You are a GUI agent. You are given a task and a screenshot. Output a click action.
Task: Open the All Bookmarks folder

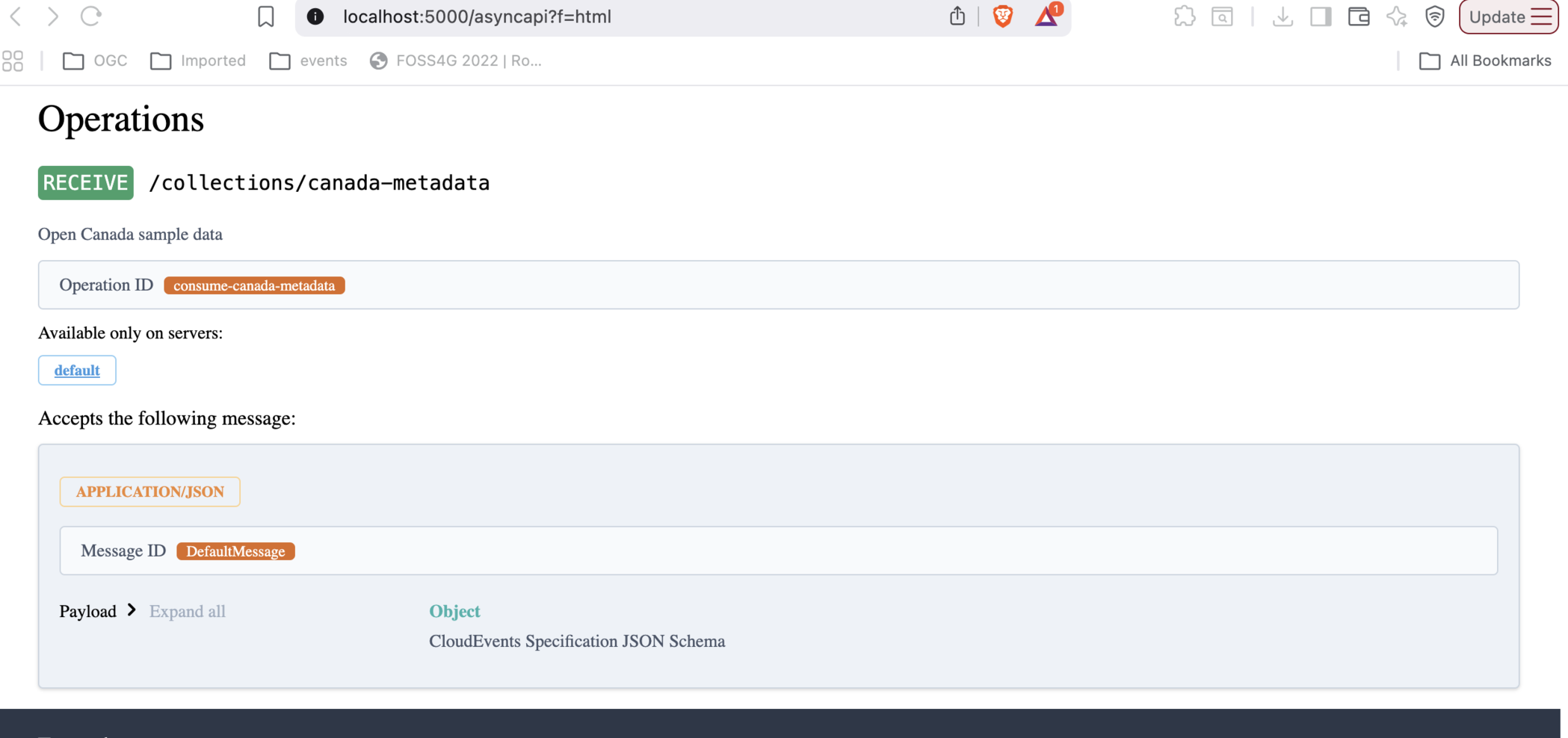click(1485, 61)
